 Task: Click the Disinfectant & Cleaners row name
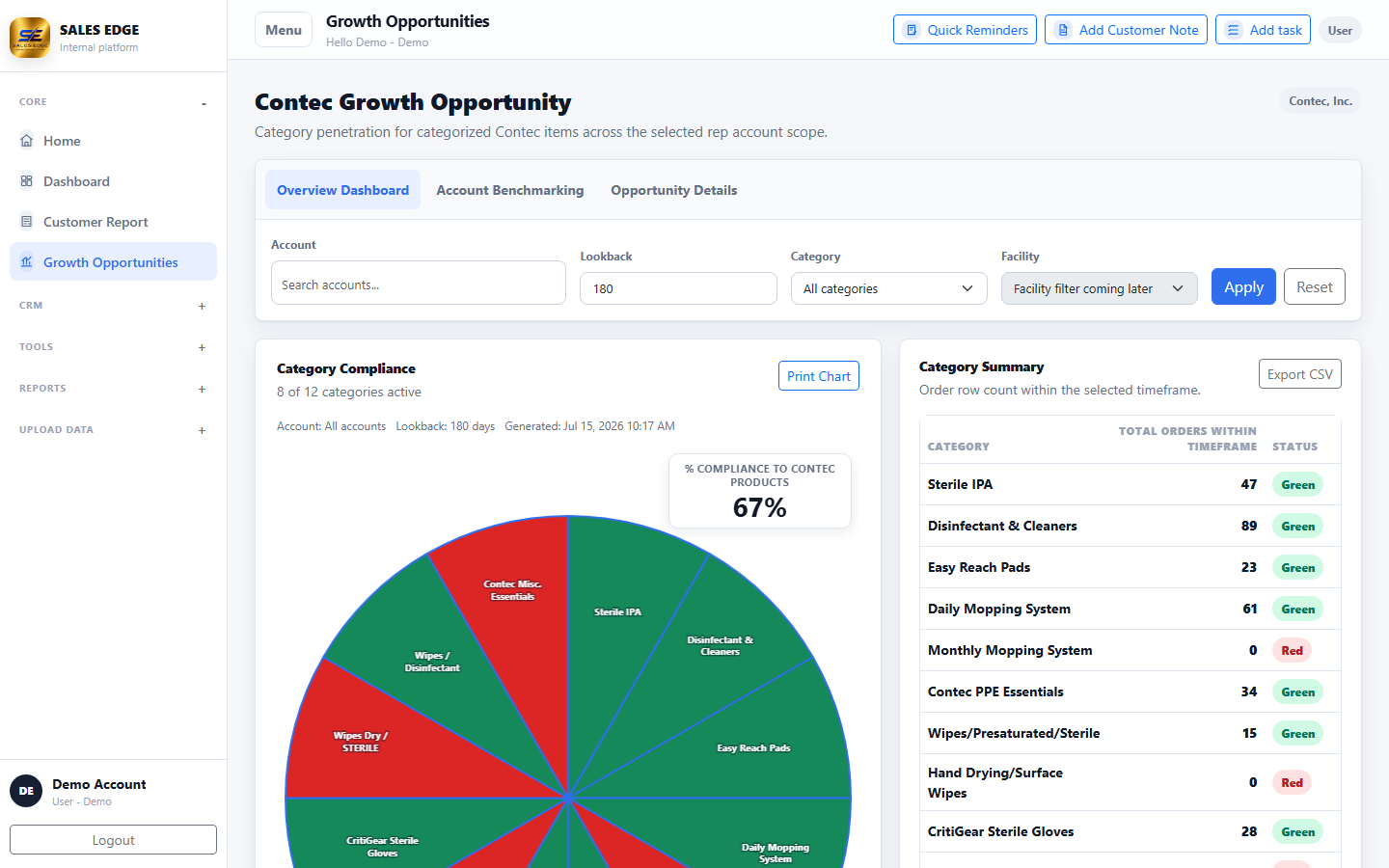point(1002,526)
